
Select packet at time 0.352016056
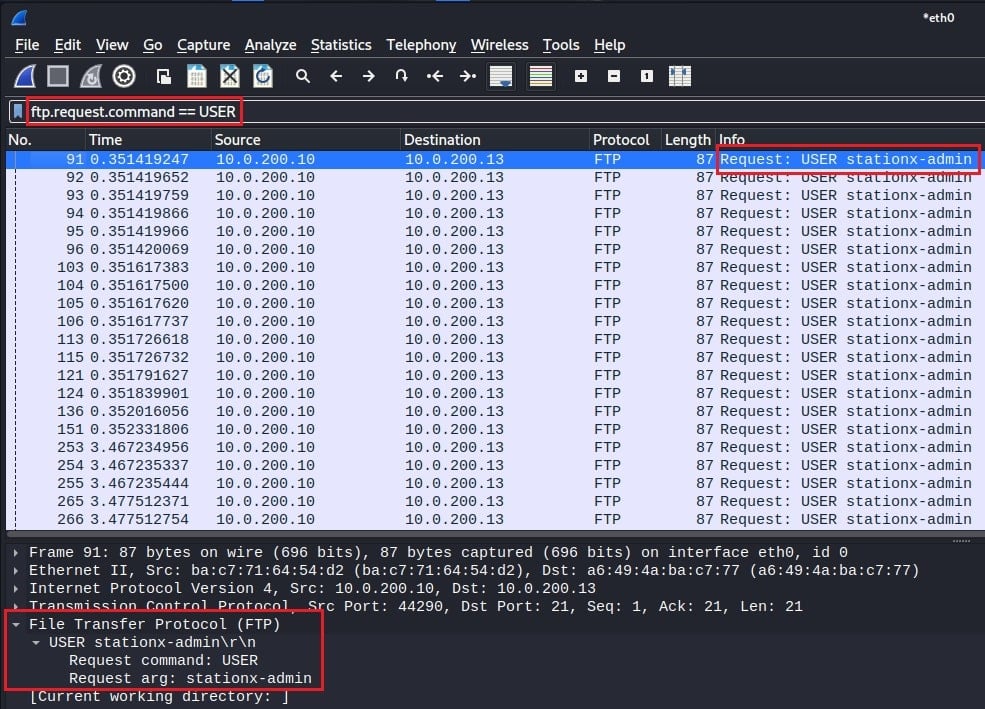(495, 411)
